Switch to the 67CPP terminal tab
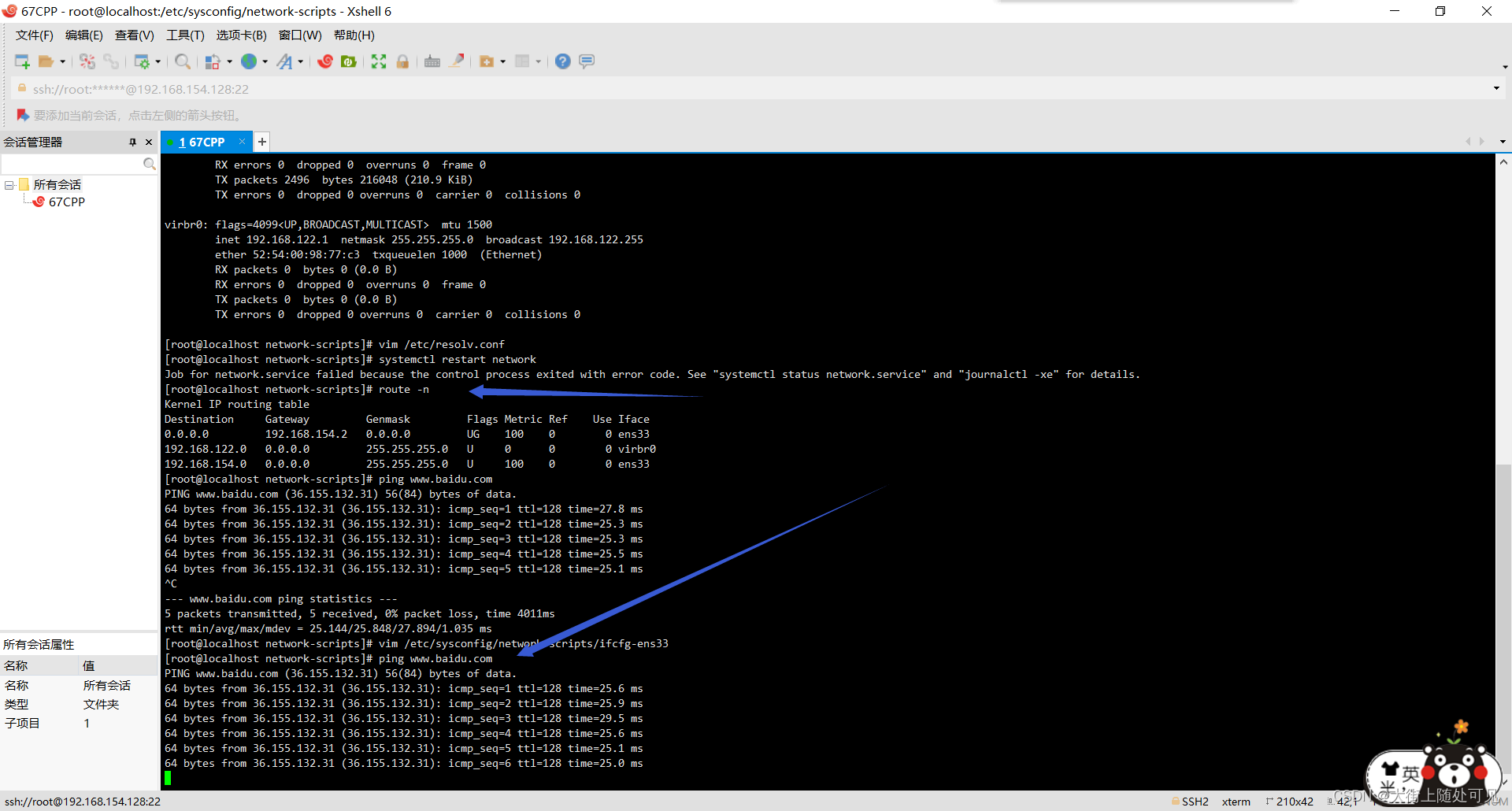This screenshot has height=811, width=1512. point(203,142)
